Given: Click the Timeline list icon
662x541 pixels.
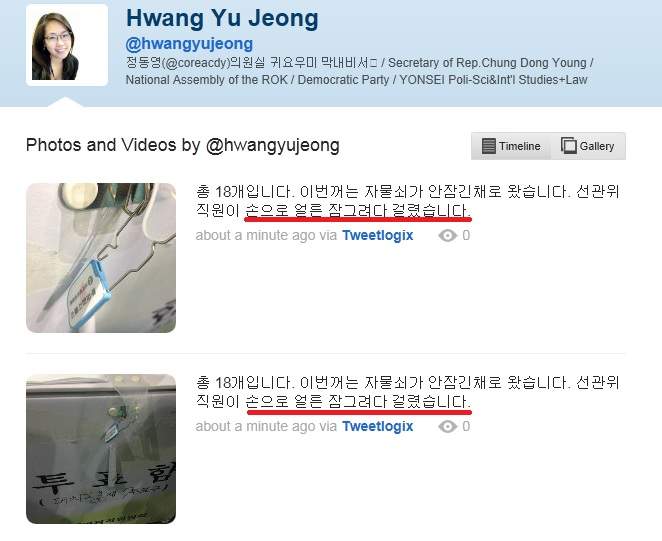Looking at the screenshot, I should click(x=488, y=146).
